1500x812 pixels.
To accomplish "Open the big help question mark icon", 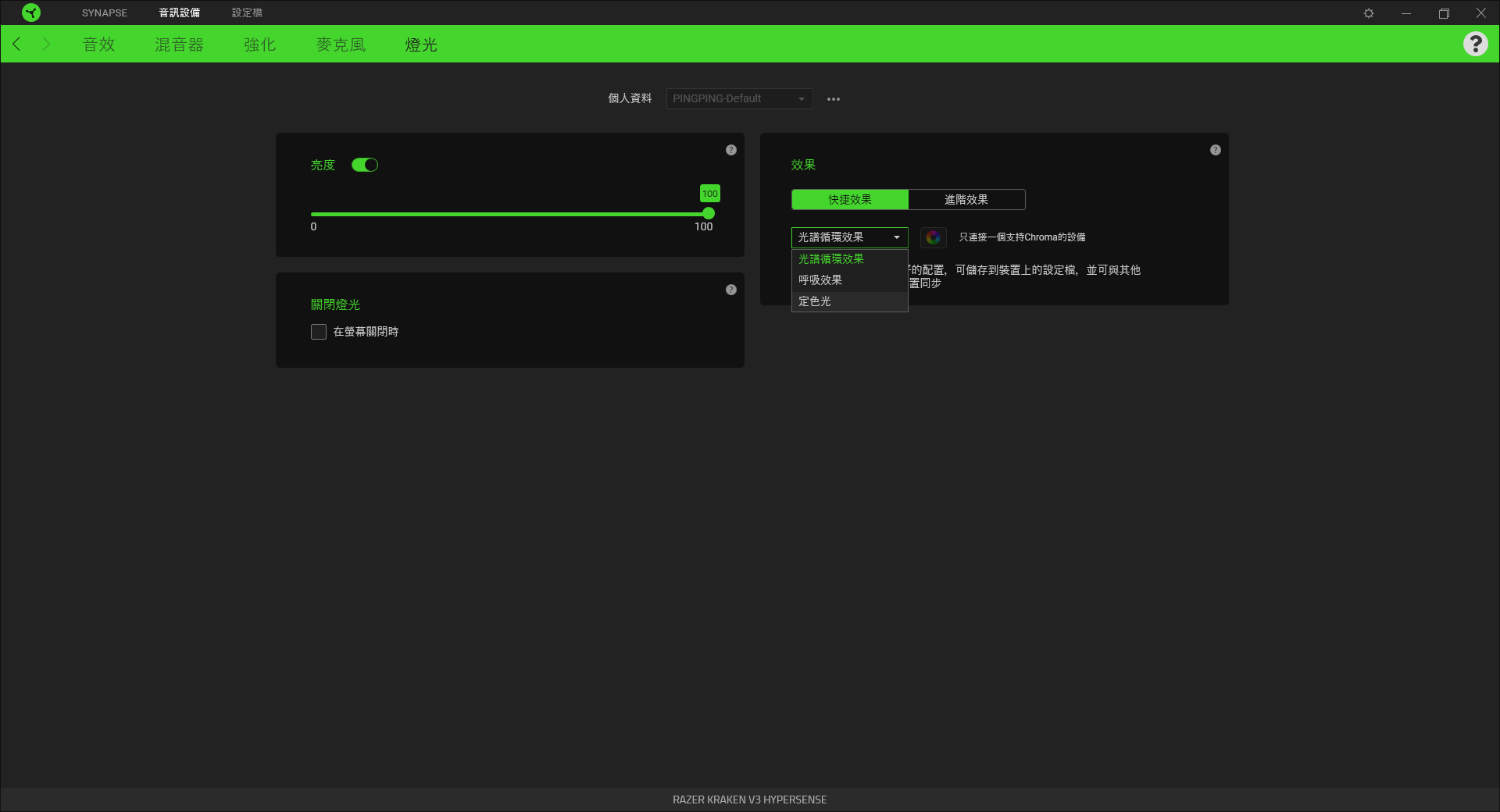I will point(1475,44).
